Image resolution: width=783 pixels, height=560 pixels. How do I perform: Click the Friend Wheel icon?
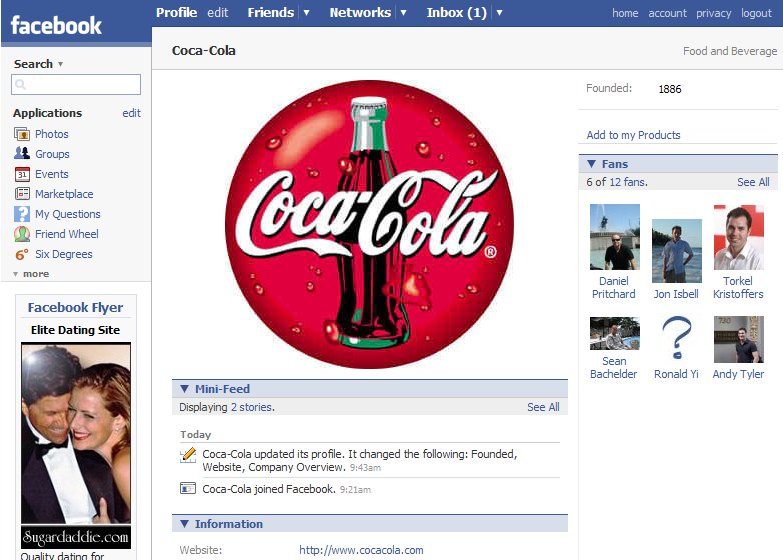[22, 234]
